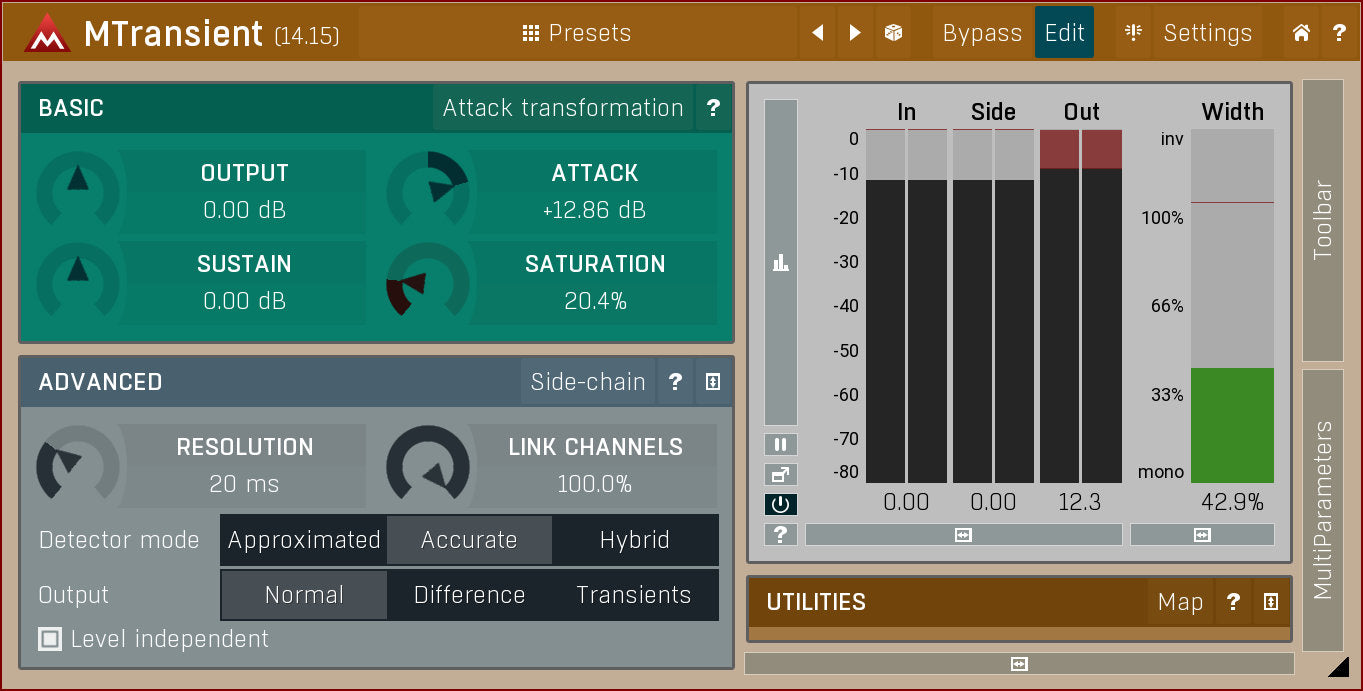Select Hybrid detector mode
1363x691 pixels.
634,540
